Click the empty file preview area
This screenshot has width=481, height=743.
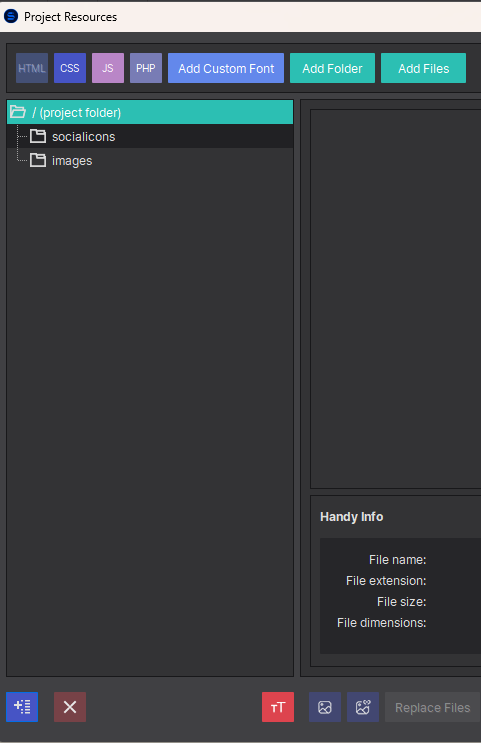click(396, 299)
